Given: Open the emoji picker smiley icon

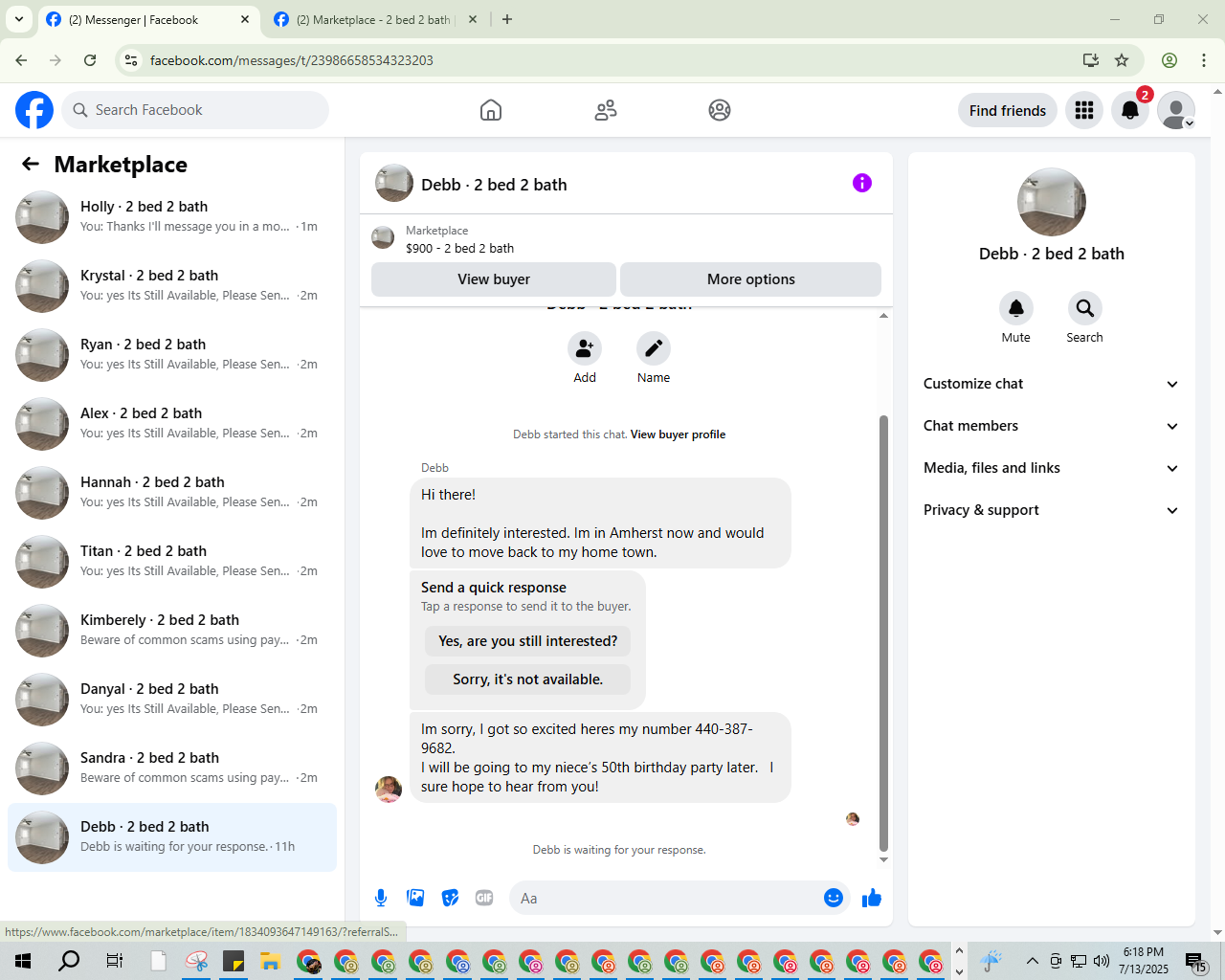Looking at the screenshot, I should (x=834, y=898).
